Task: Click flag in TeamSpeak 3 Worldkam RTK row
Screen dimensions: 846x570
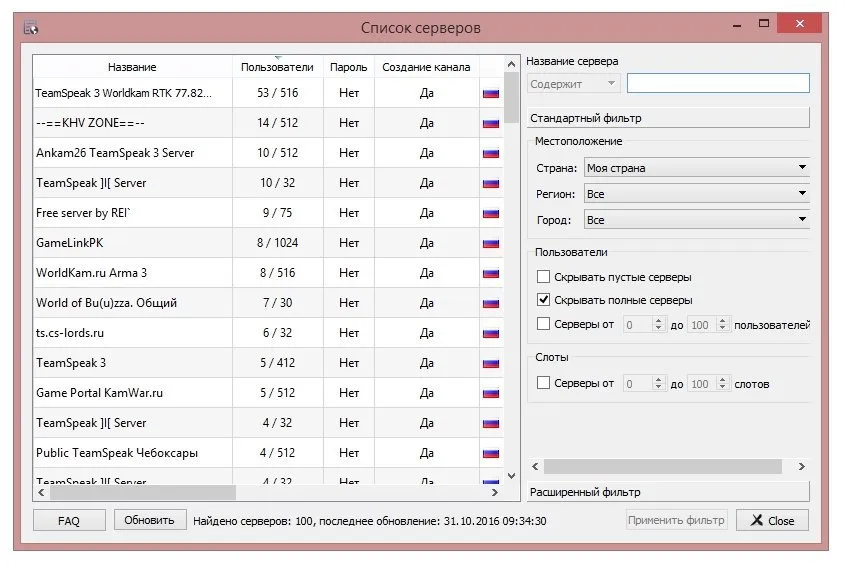Action: coord(490,93)
